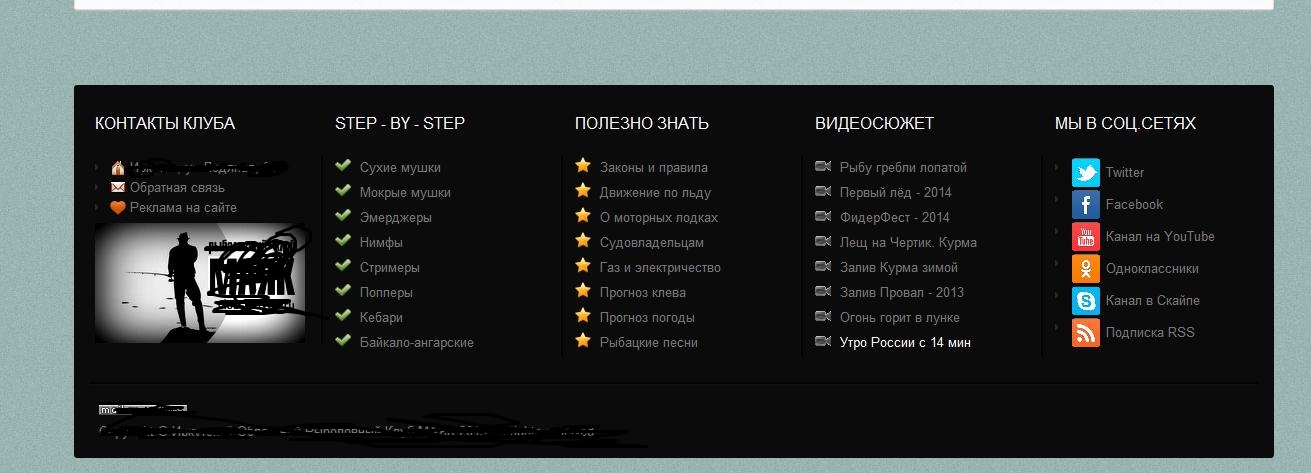Screen dimensions: 1311x473
Task: Click star icon beside Движение по льду
Action: pyautogui.click(x=583, y=190)
